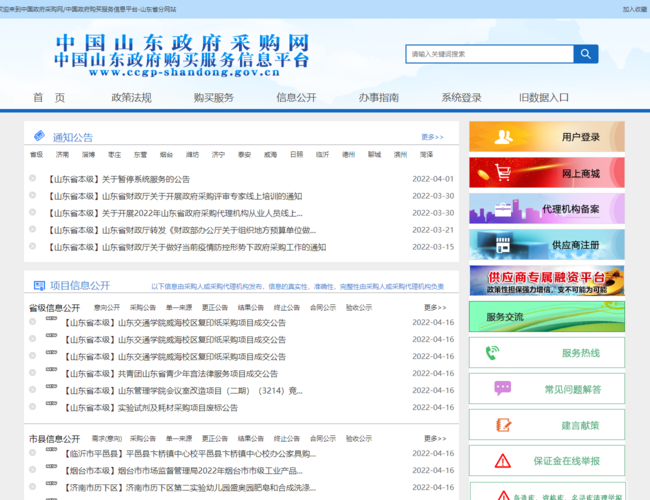Open the 政策法规 navigation menu

tap(131, 97)
